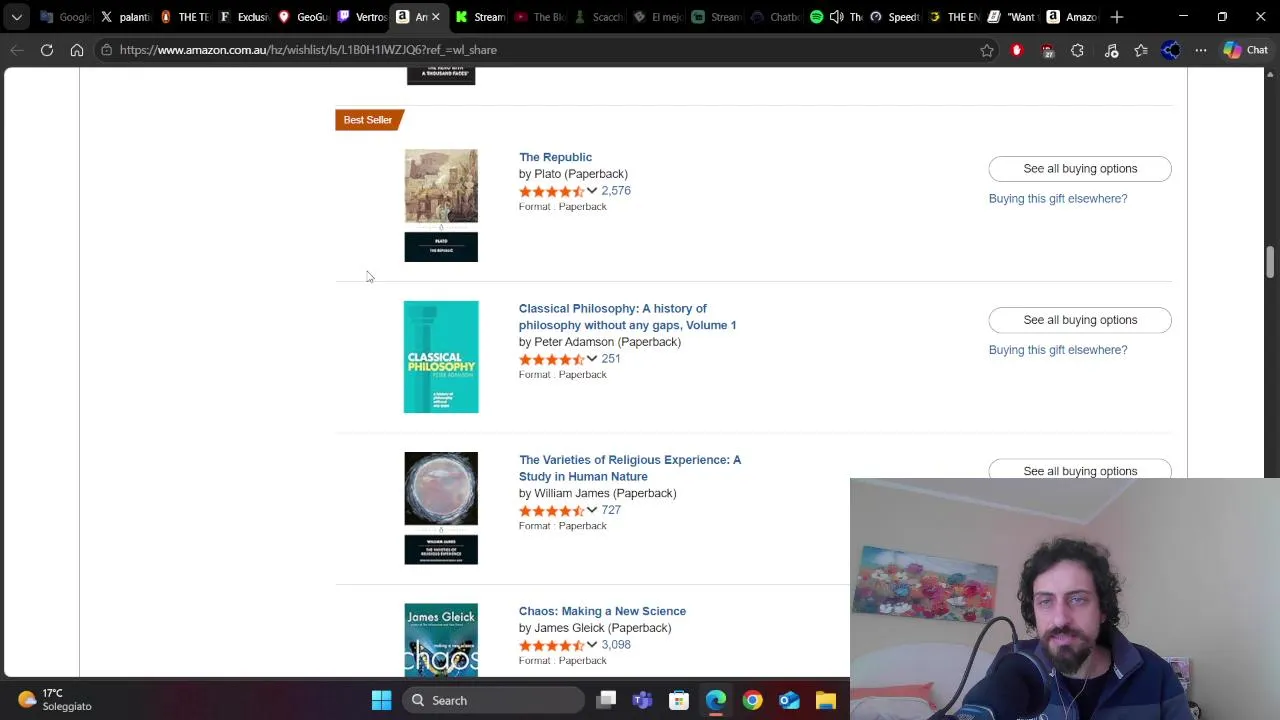Mute the audio-playing tab speaker icon

(x=837, y=17)
